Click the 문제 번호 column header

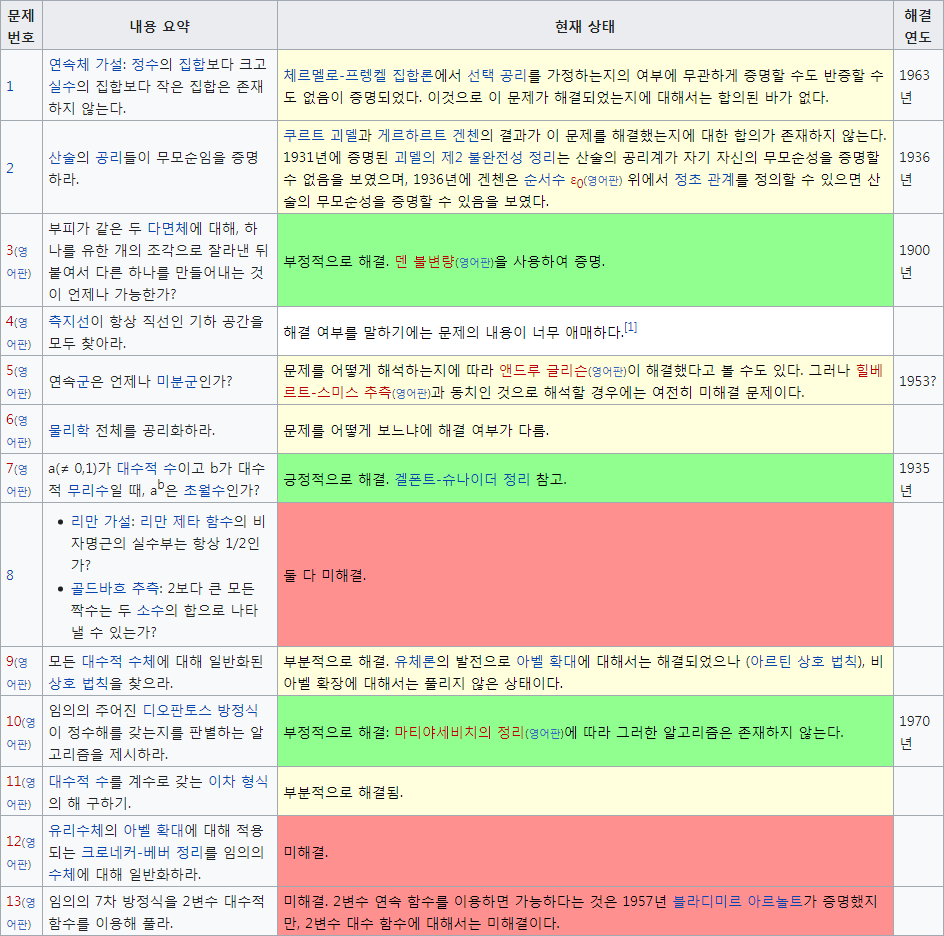click(x=21, y=26)
